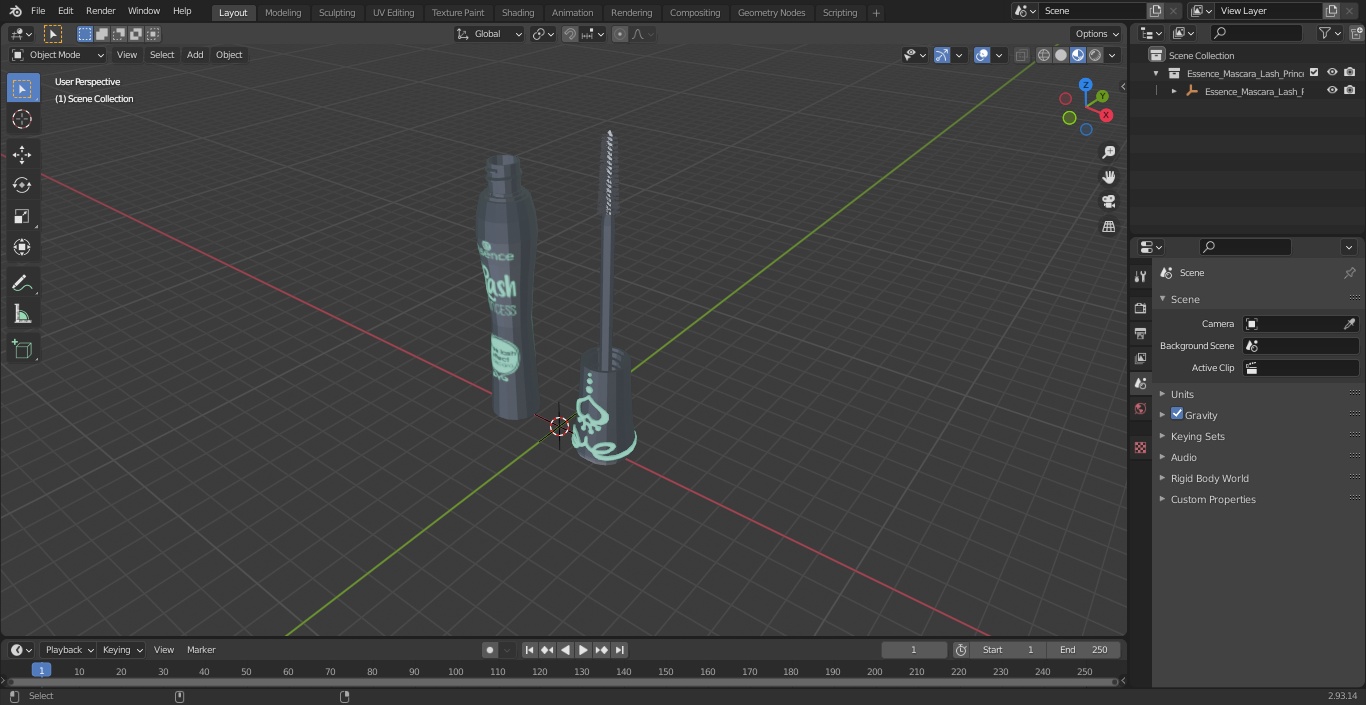The height and width of the screenshot is (705, 1366).
Task: Click the current frame number field
Action: point(914,650)
